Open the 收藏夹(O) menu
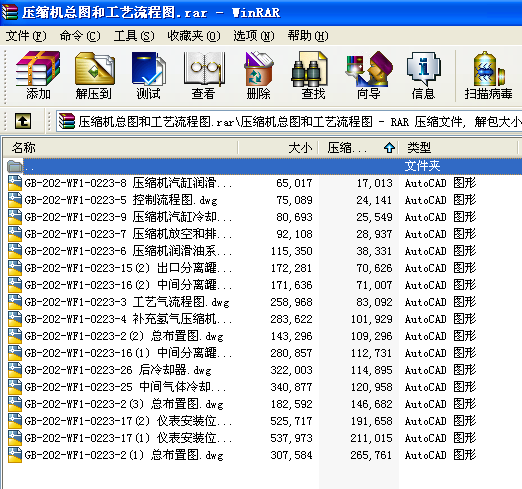The width and height of the screenshot is (522, 489). pyautogui.click(x=194, y=36)
